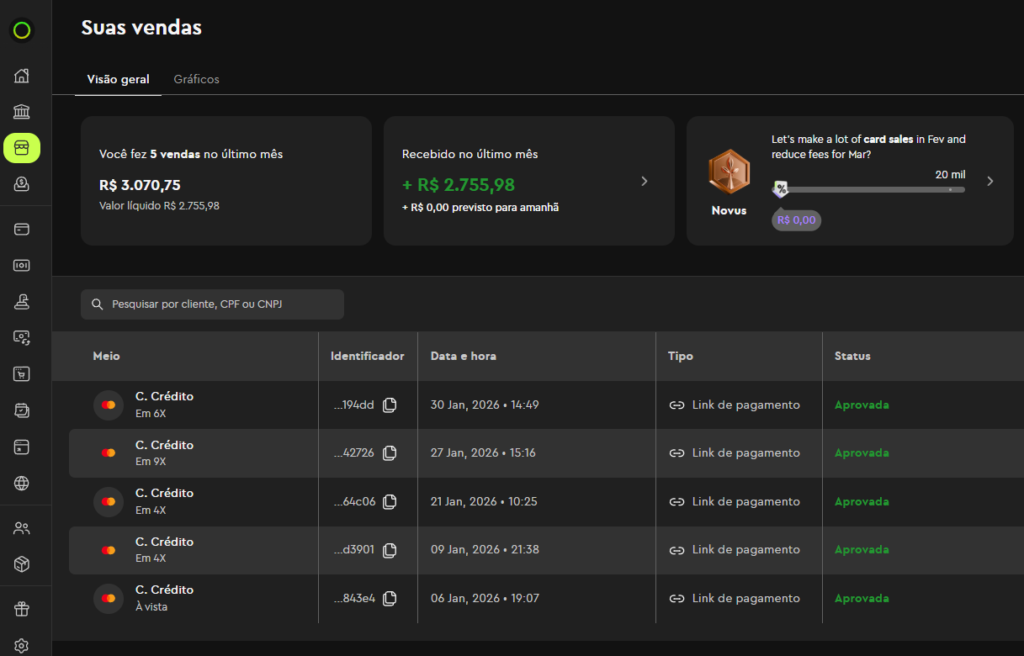Open the 09 Jan 21:38 sale row

[x=480, y=550]
